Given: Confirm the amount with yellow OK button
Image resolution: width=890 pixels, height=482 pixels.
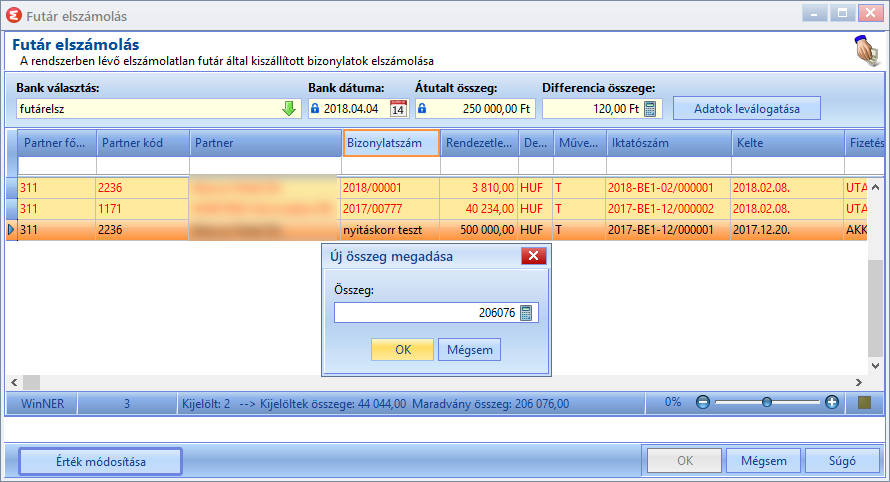Looking at the screenshot, I should coord(402,350).
